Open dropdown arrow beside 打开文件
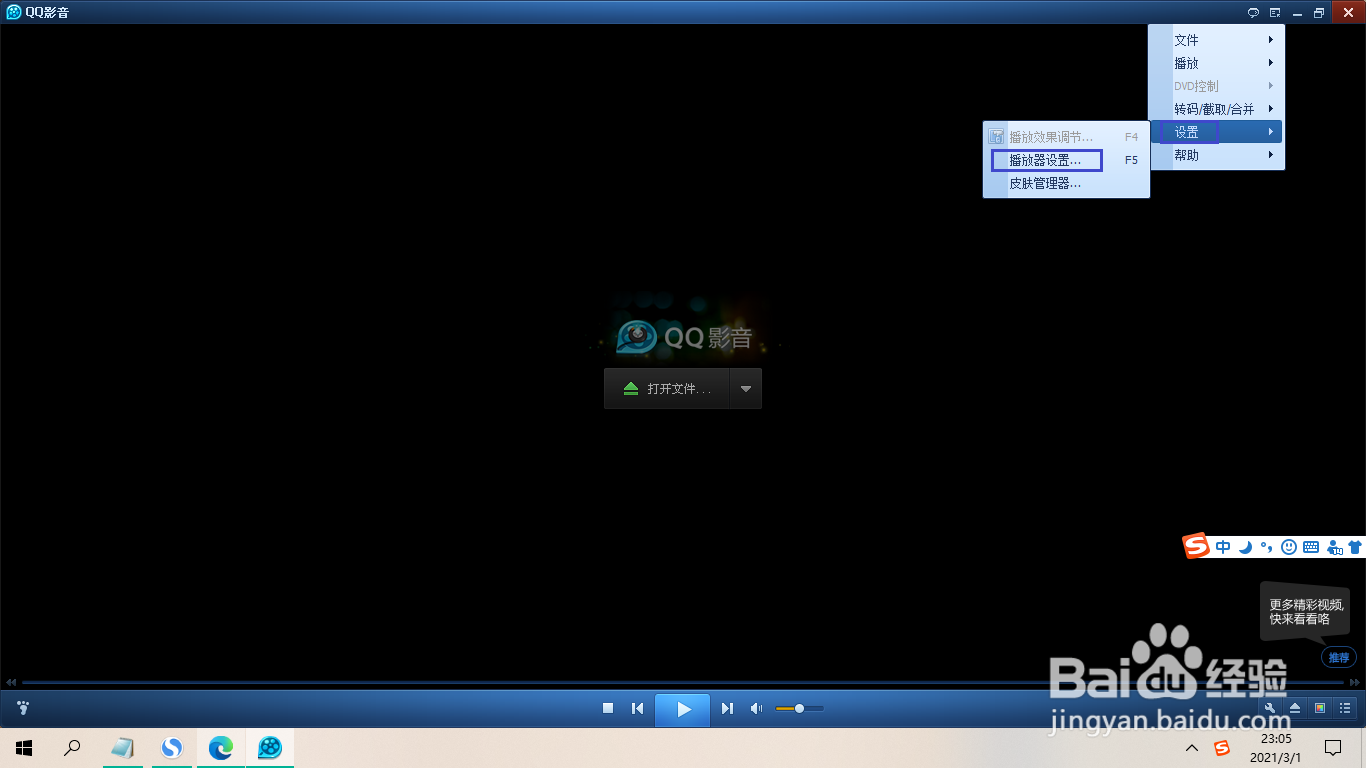Screen dimensions: 1366x768 click(x=746, y=388)
